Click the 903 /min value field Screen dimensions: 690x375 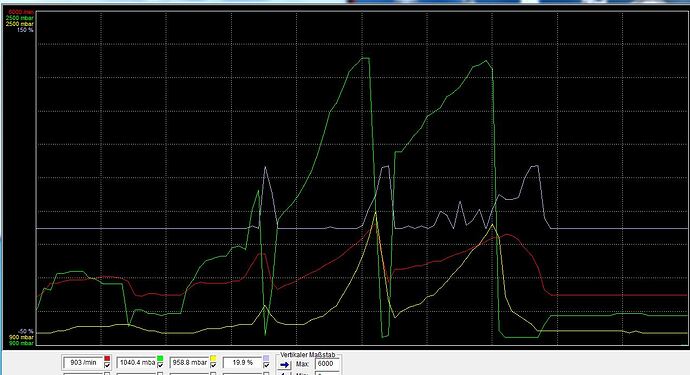(x=83, y=363)
